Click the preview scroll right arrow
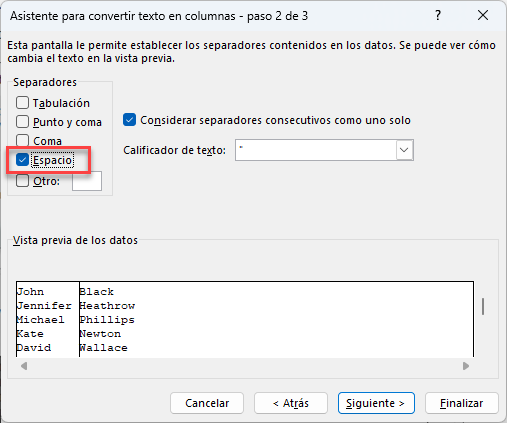This screenshot has width=507, height=423. tap(466, 366)
